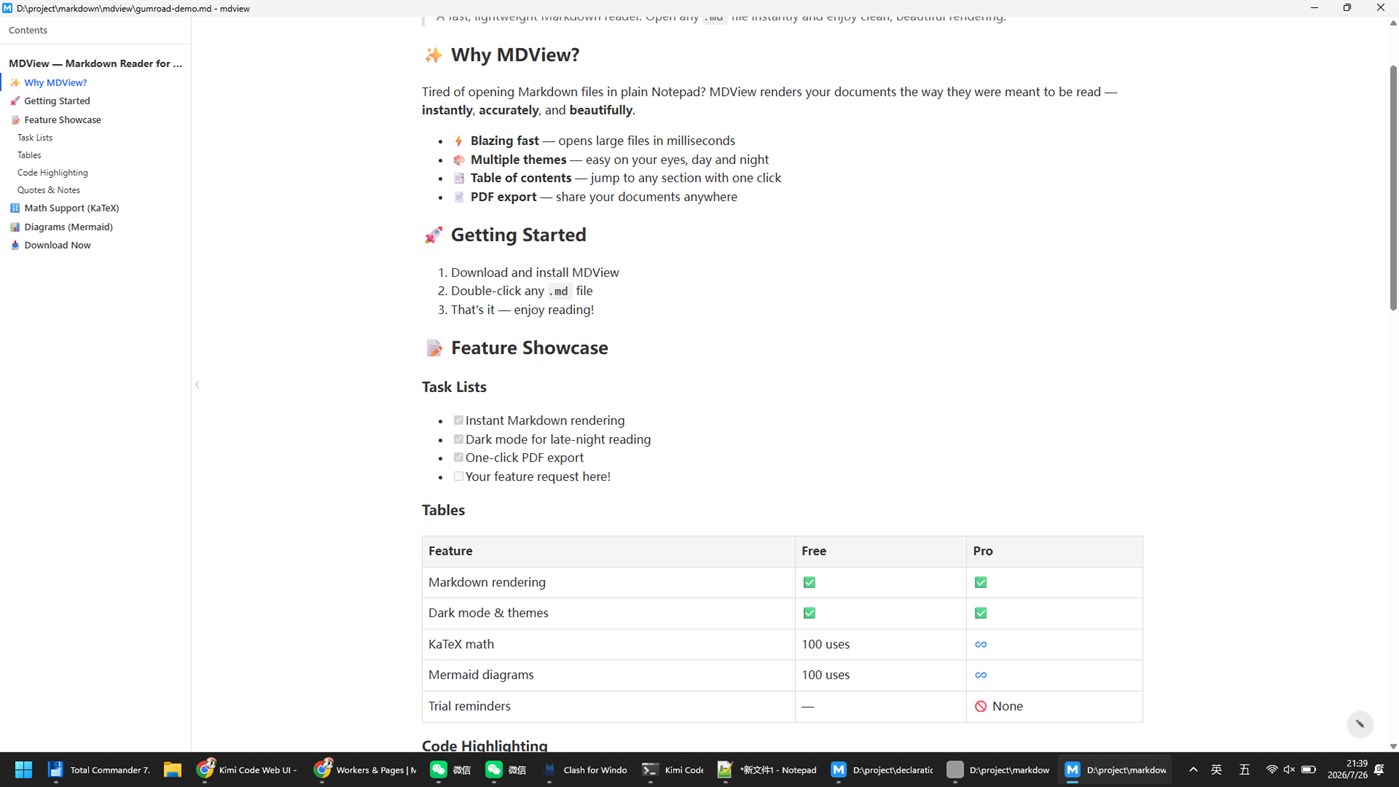Click the 100 uses cell for KaTeX math

point(880,644)
